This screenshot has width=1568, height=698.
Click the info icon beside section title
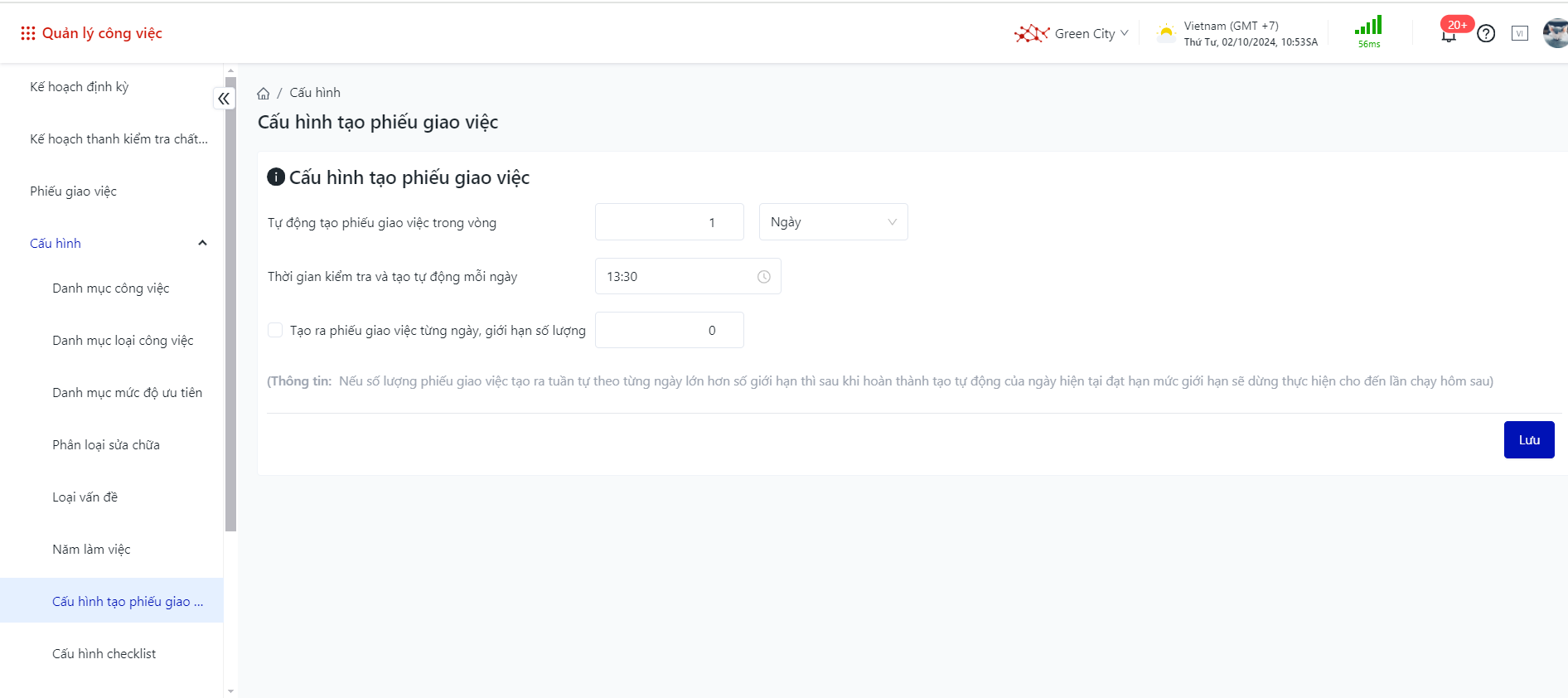pyautogui.click(x=276, y=177)
